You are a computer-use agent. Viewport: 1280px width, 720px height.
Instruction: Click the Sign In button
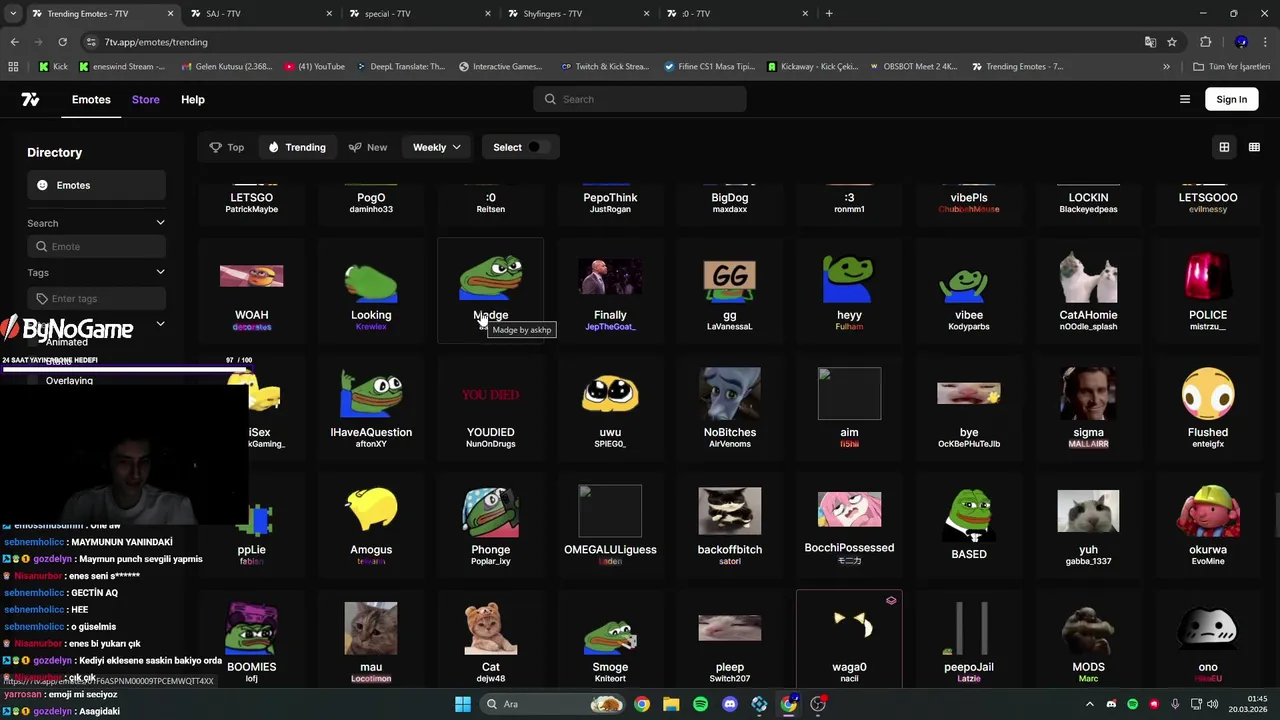(1232, 99)
